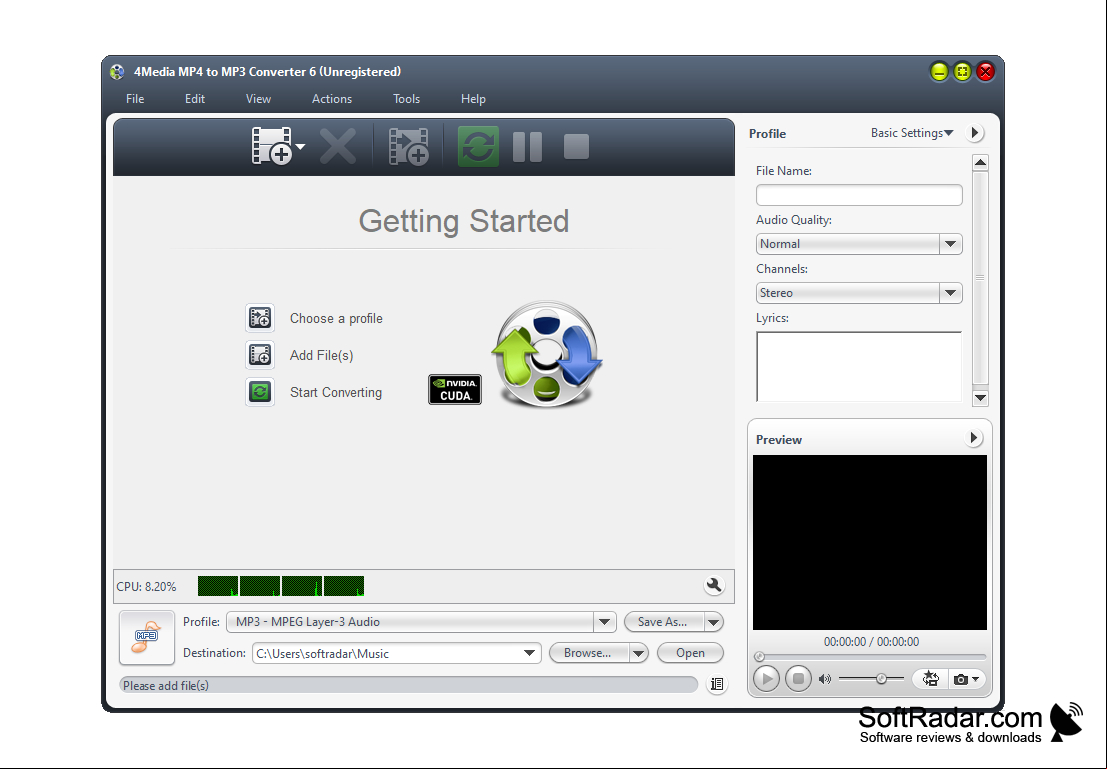Open the Basic Settings dropdown
Viewport: 1107px width, 769px height.
911,133
